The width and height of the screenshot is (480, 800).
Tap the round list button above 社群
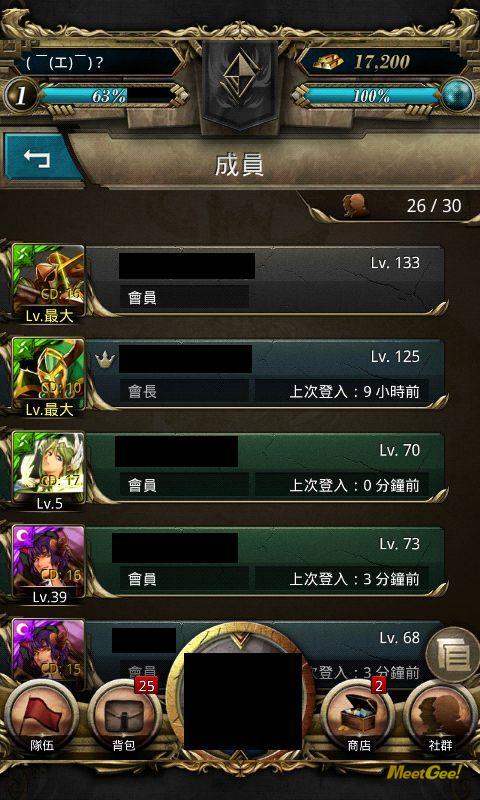pyautogui.click(x=452, y=655)
